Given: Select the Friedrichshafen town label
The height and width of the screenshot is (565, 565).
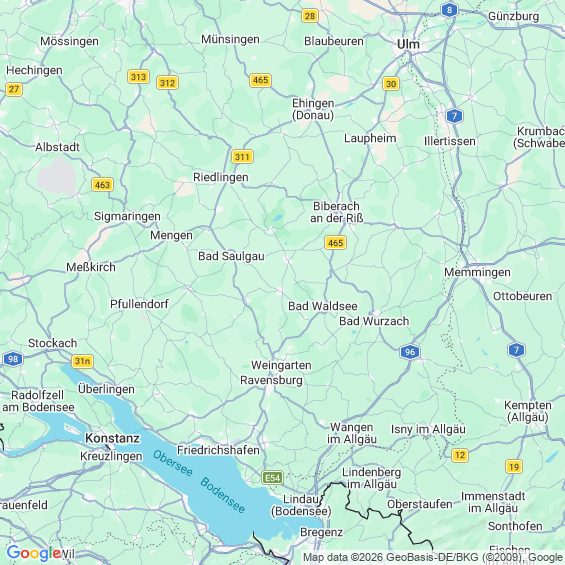Looking at the screenshot, I should pyautogui.click(x=218, y=450).
